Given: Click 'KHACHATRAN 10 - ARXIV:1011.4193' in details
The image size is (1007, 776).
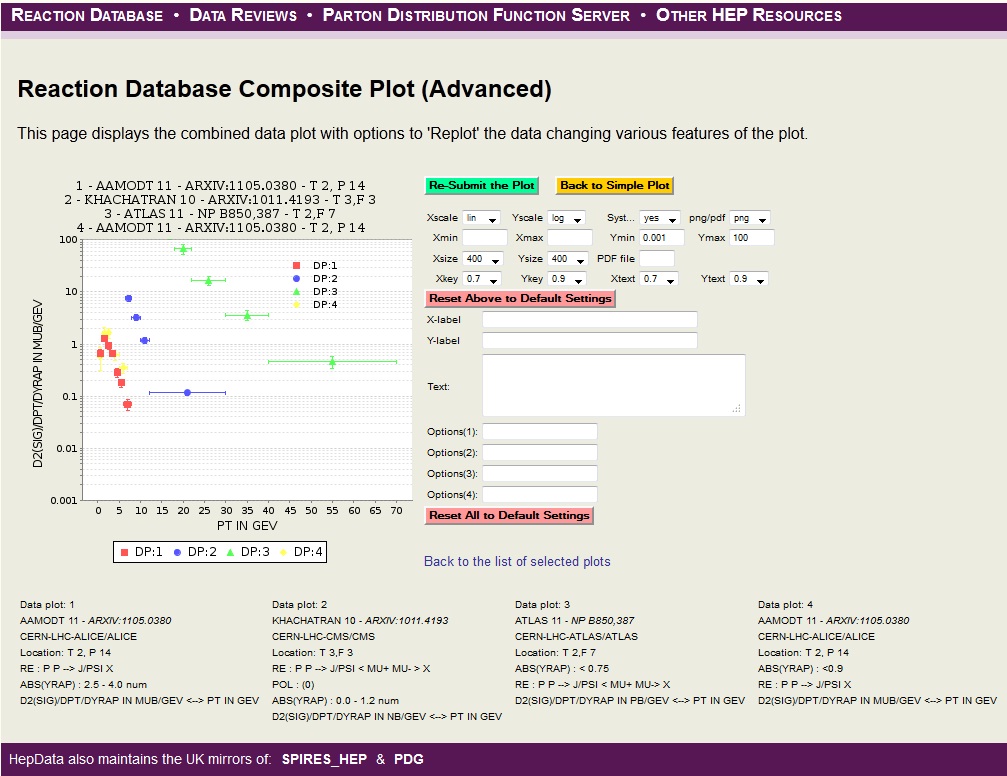Looking at the screenshot, I should 360,621.
